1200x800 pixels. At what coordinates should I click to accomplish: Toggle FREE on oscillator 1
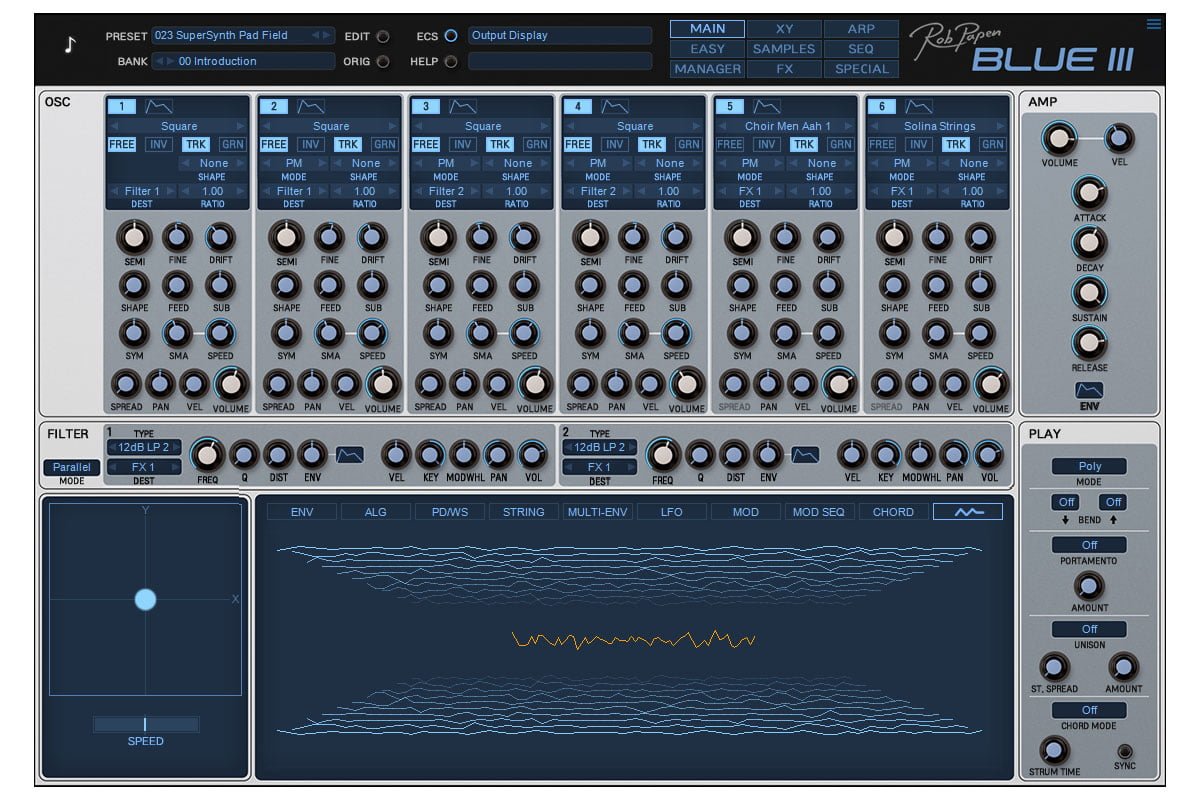coord(122,145)
